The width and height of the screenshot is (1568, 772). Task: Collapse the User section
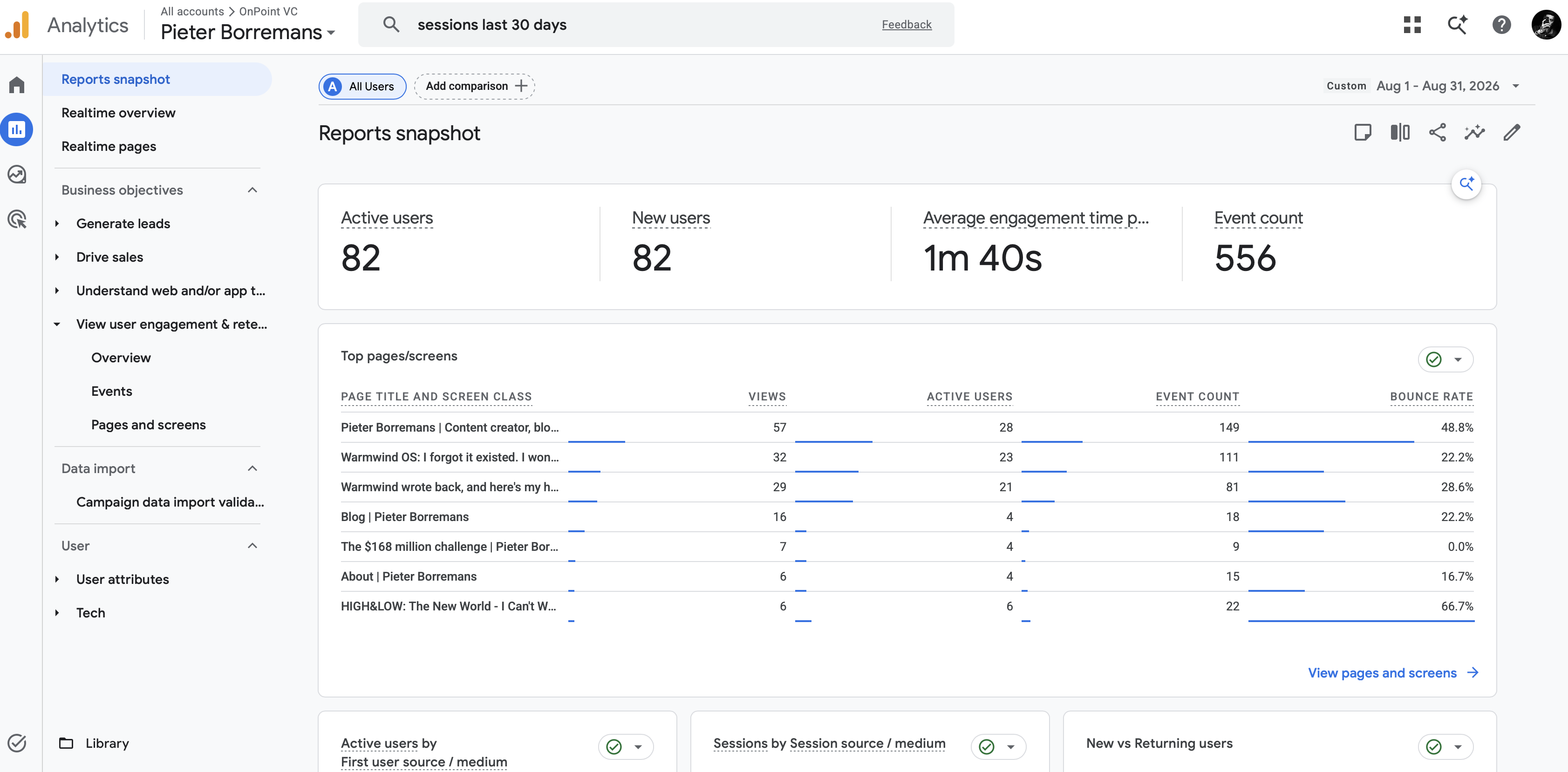coord(252,545)
